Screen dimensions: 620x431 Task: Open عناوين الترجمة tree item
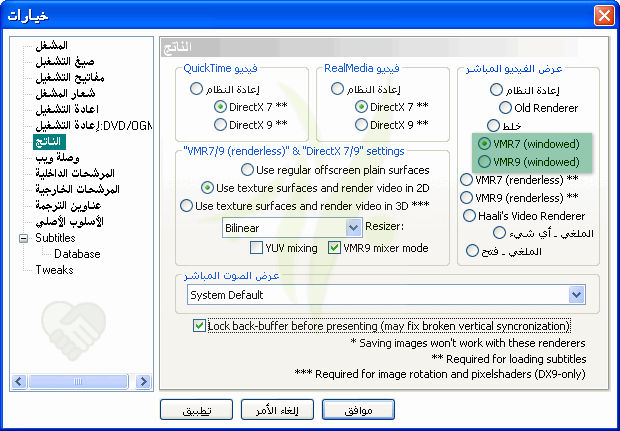point(68,206)
